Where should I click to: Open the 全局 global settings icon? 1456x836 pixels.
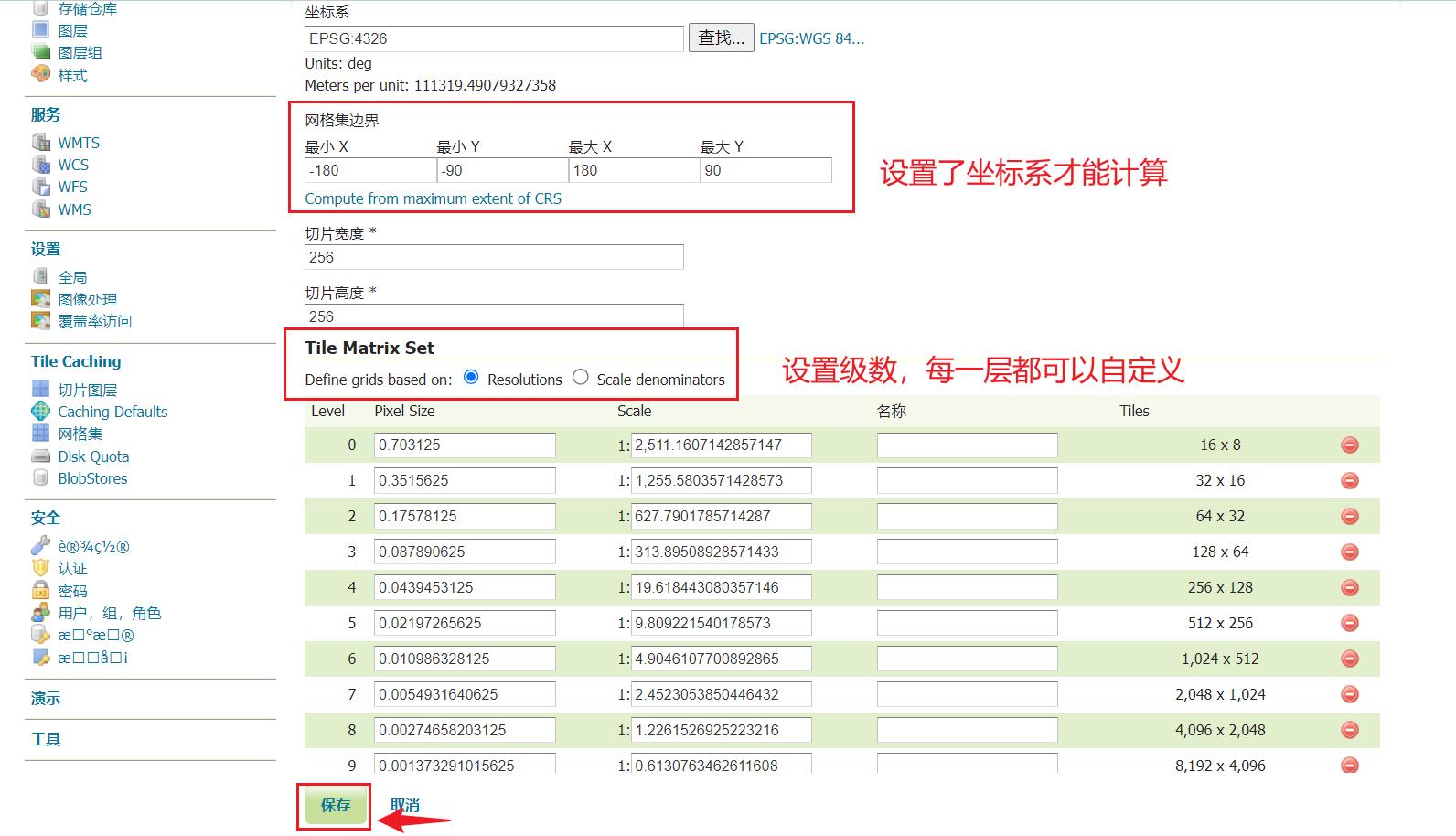pos(40,276)
